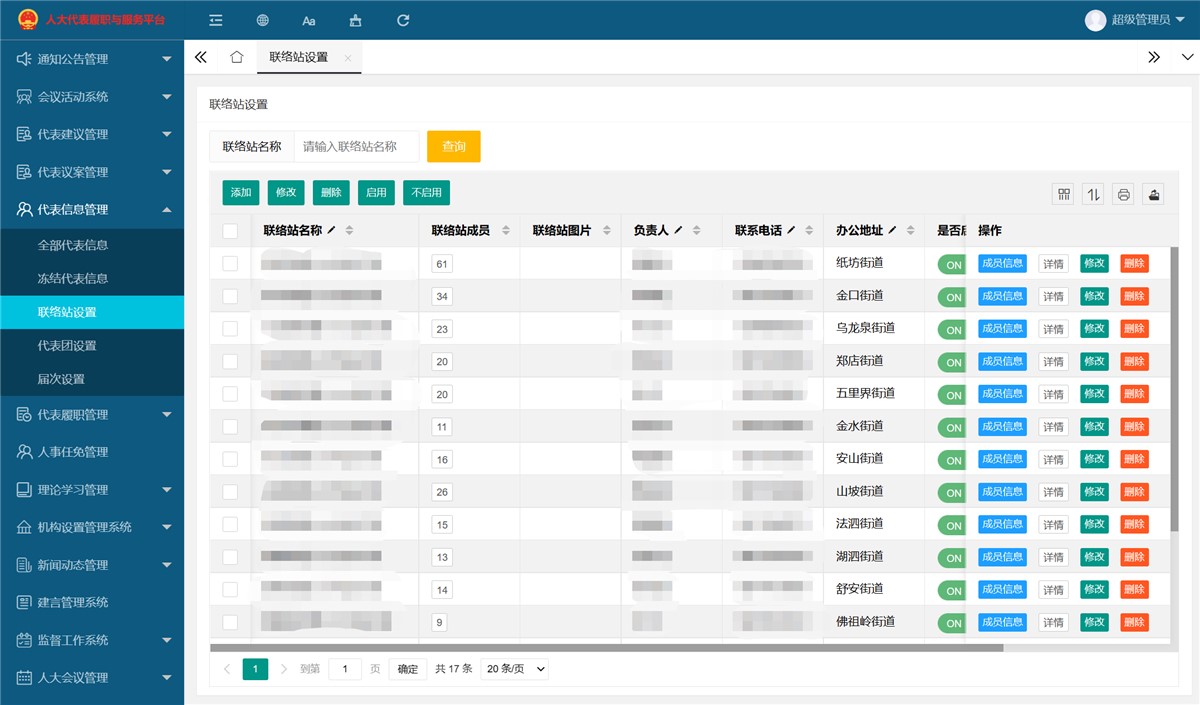Expand the 通知公告管理 sidebar menu
This screenshot has width=1200, height=705.
(92, 58)
